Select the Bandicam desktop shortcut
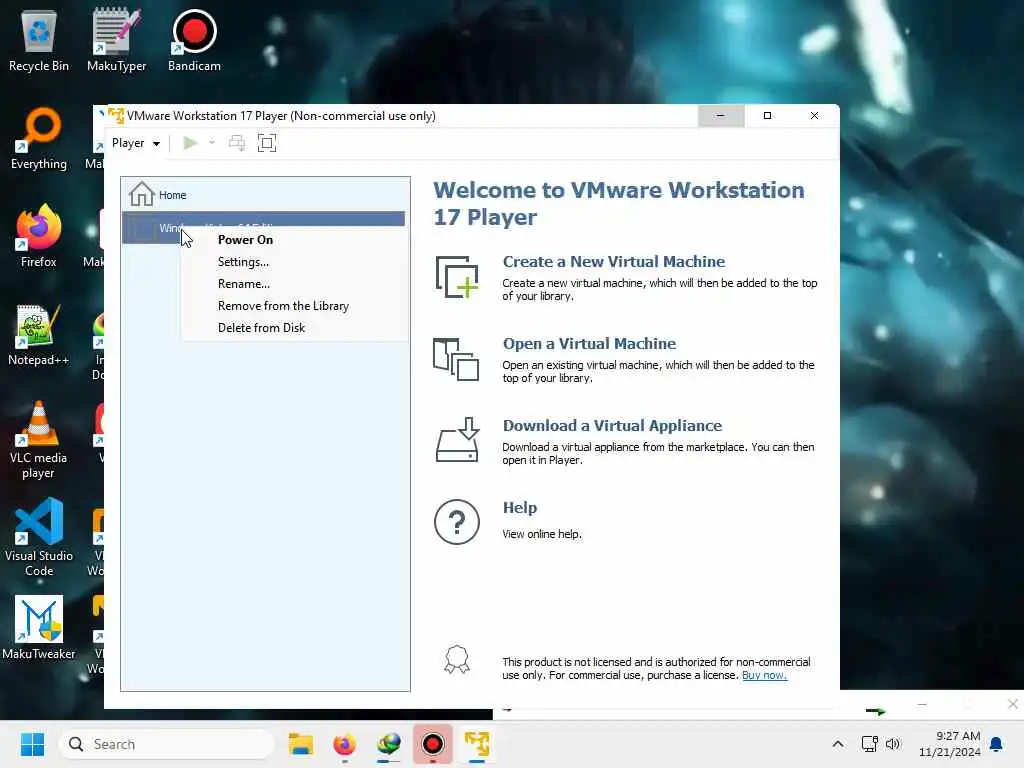Image resolution: width=1024 pixels, height=768 pixels. [x=194, y=40]
